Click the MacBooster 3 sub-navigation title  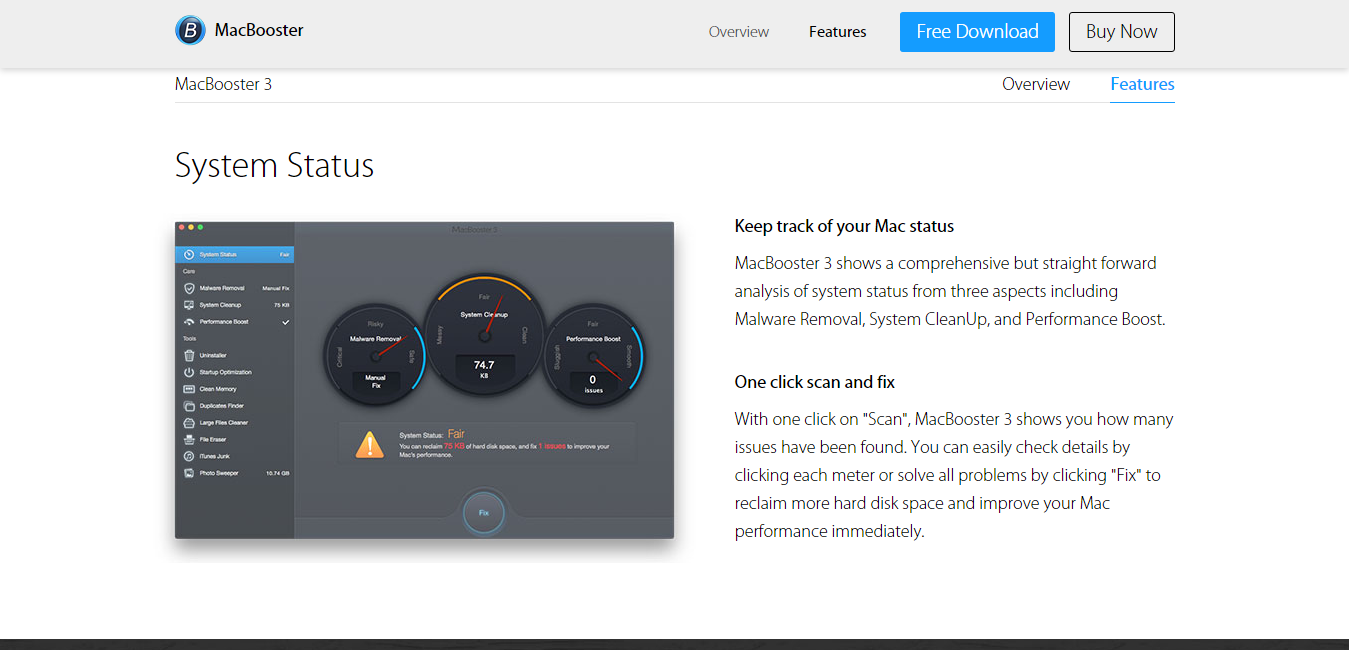pyautogui.click(x=223, y=84)
